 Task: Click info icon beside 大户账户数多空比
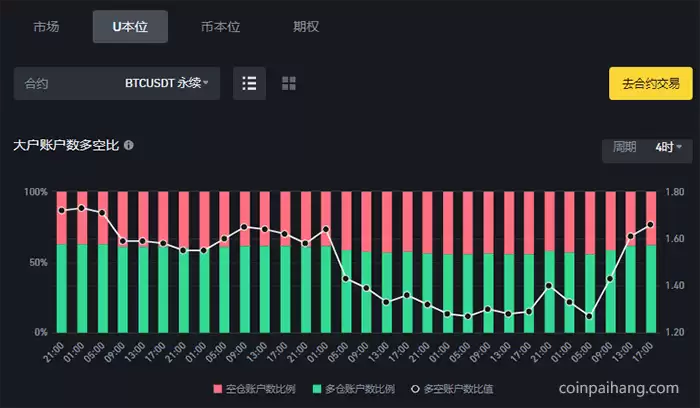(129, 146)
